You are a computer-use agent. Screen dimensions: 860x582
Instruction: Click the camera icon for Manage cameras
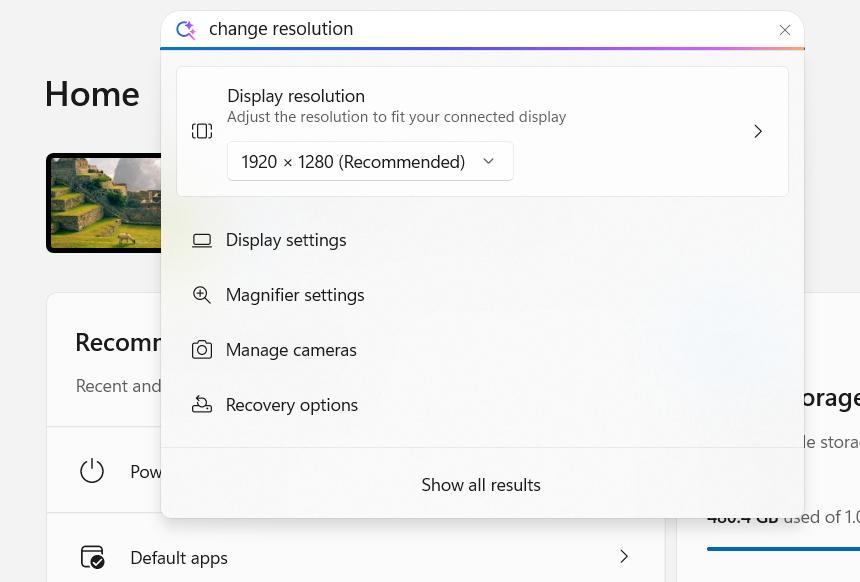coord(202,350)
